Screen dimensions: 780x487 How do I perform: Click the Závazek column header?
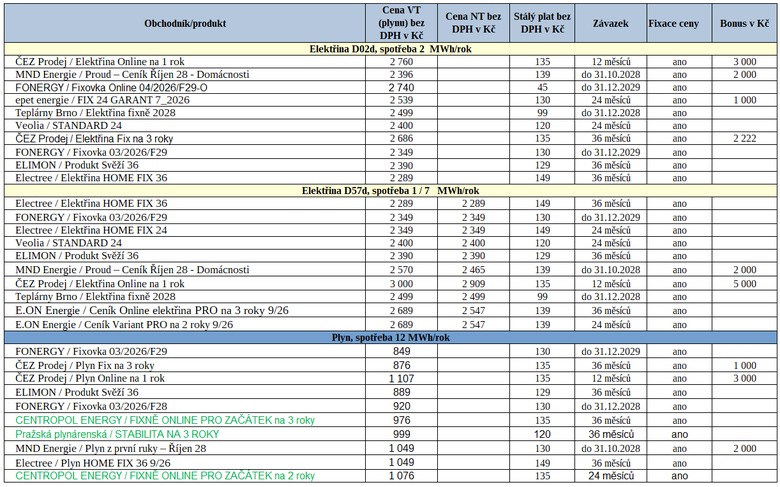pyautogui.click(x=610, y=23)
